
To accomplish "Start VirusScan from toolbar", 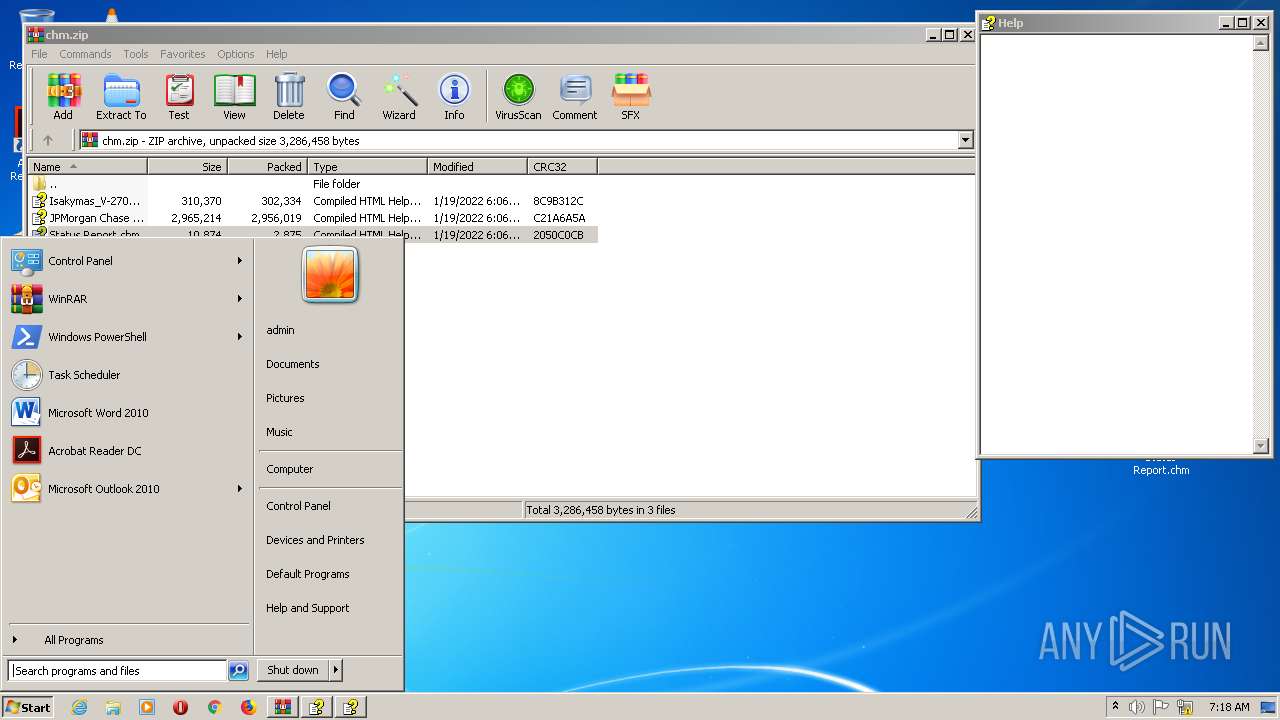I will tap(518, 97).
